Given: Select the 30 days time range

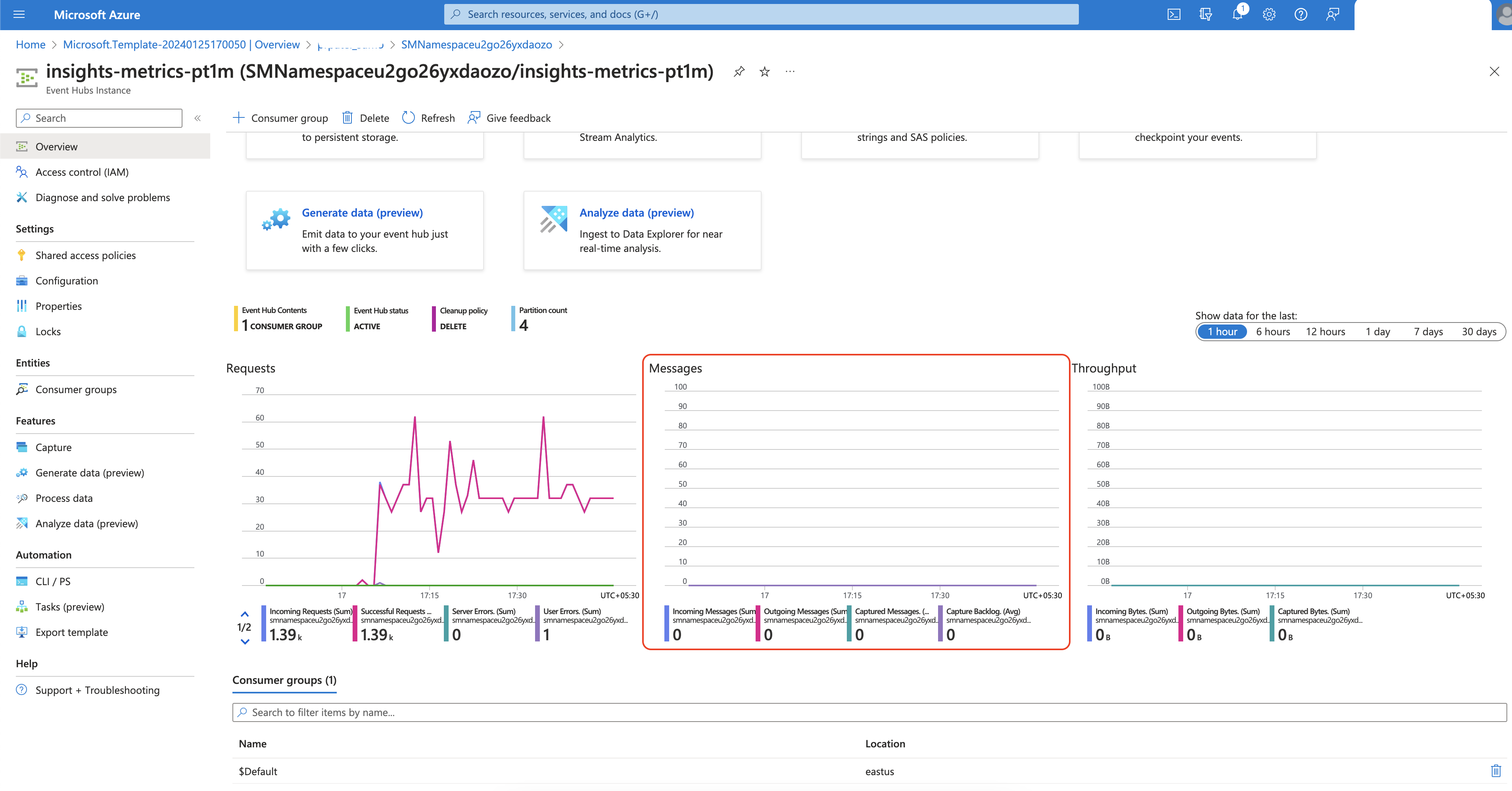Looking at the screenshot, I should pos(1479,332).
